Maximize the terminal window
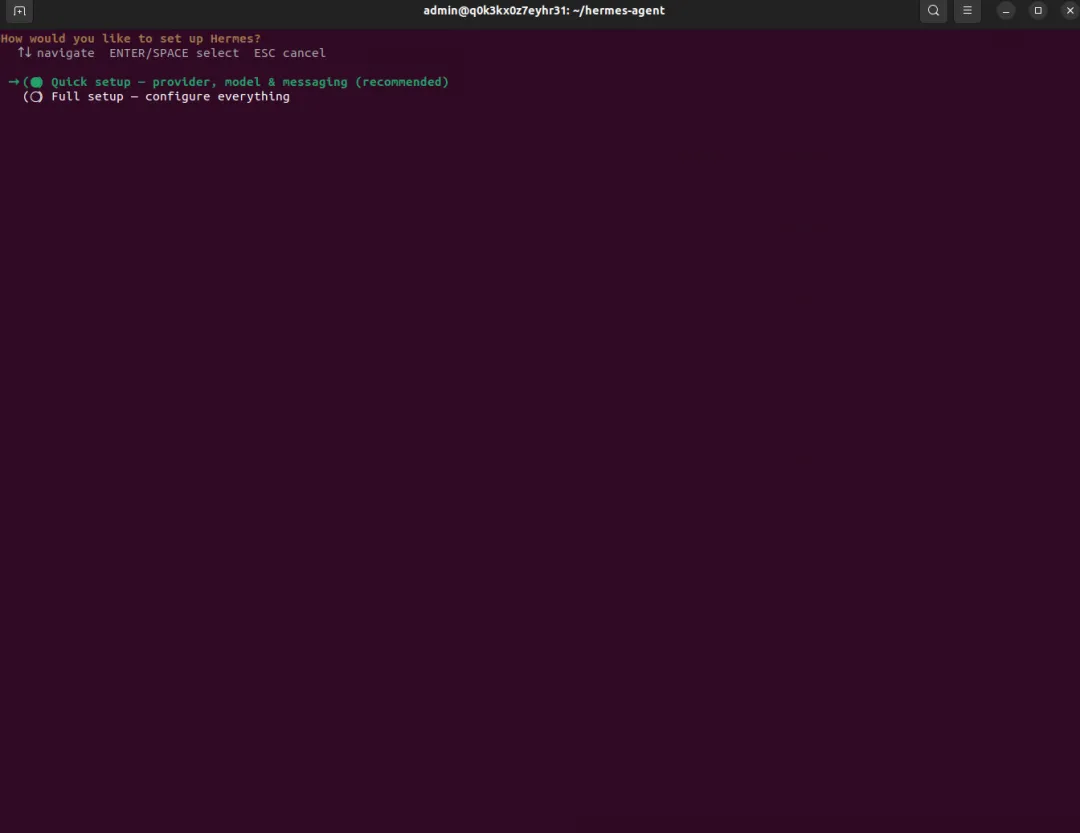Image resolution: width=1080 pixels, height=833 pixels. click(x=1038, y=10)
